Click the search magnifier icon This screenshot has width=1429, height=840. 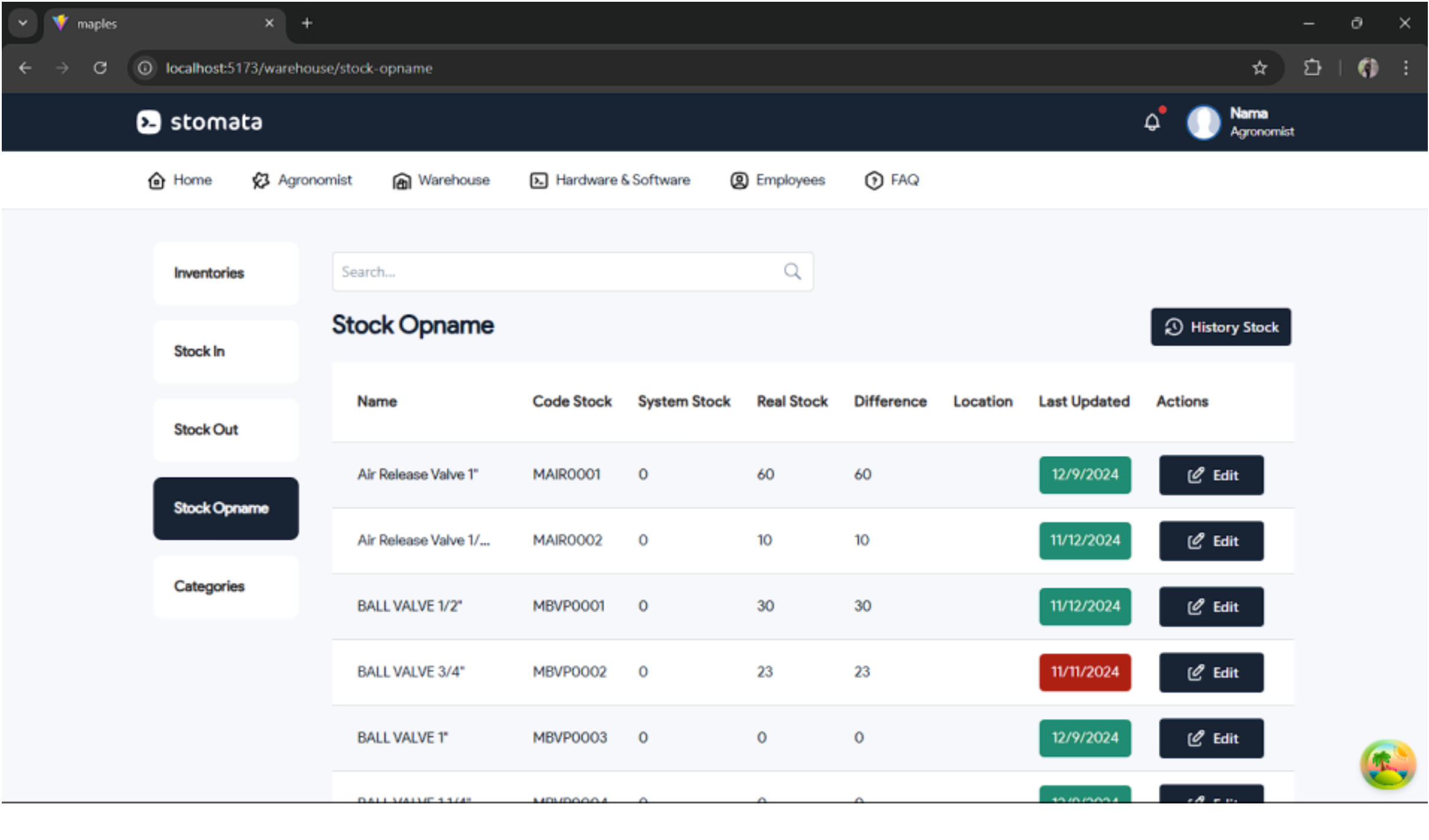(x=792, y=271)
